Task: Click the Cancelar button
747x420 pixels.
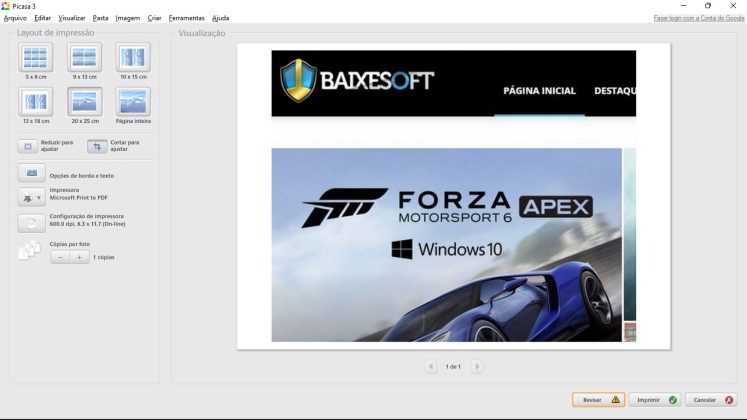Action: [712, 400]
